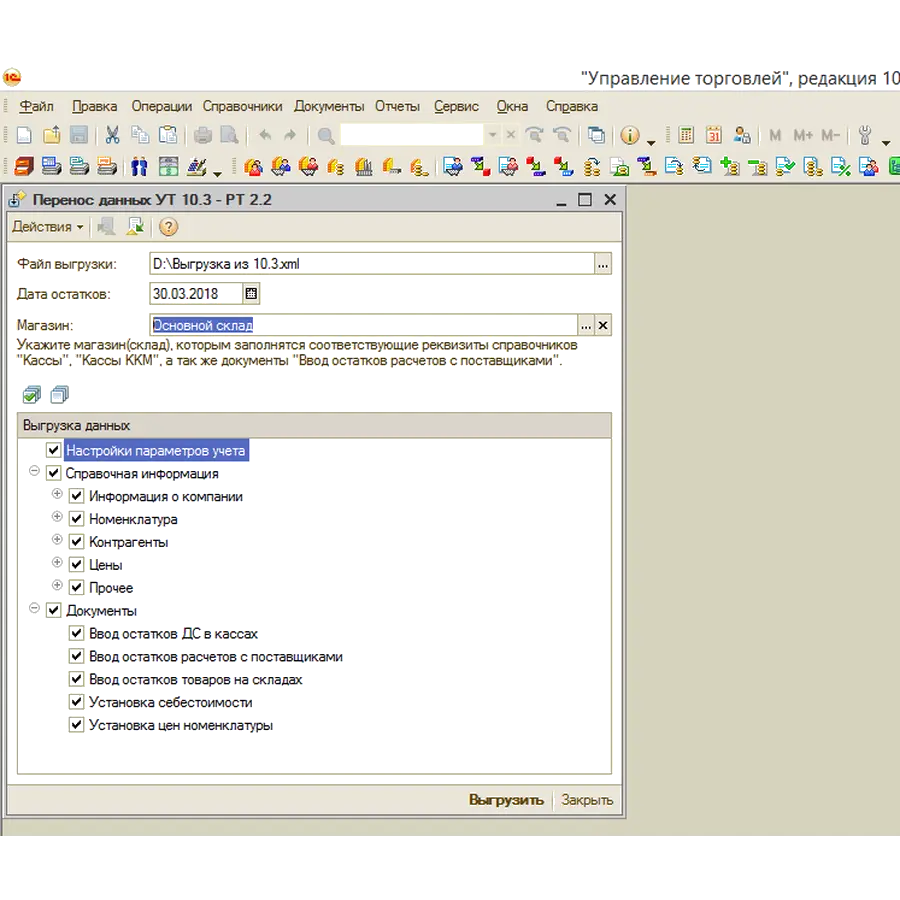Open the toolbar search box dropdown arrow

tap(492, 135)
